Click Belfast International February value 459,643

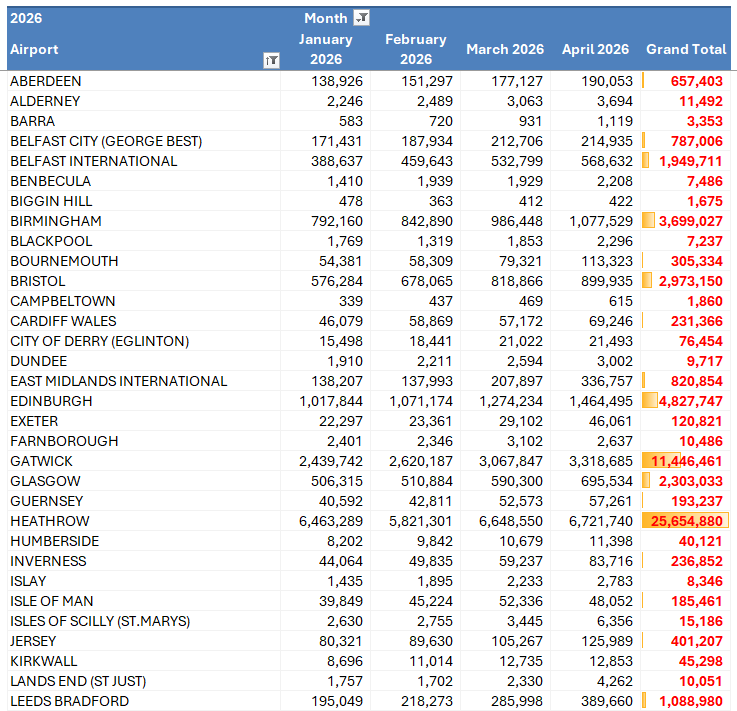pos(427,161)
